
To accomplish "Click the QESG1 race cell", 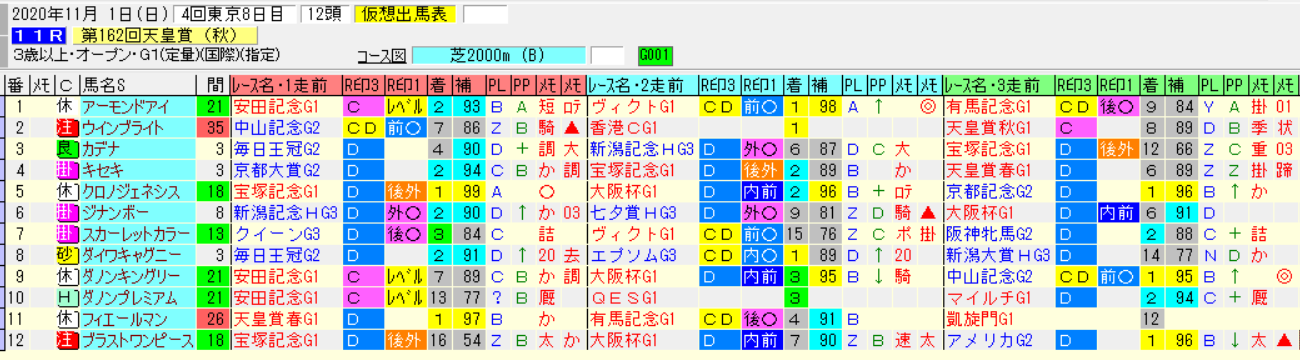I will [x=642, y=297].
